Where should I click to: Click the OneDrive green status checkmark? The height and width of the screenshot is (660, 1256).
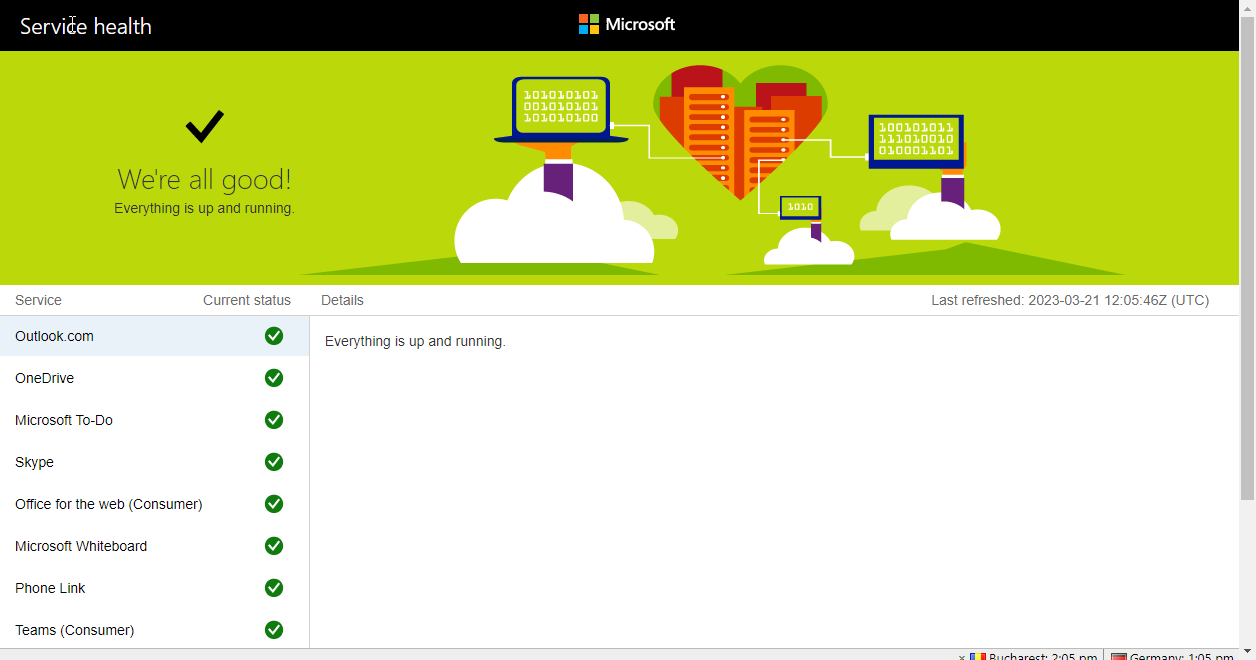[x=274, y=378]
